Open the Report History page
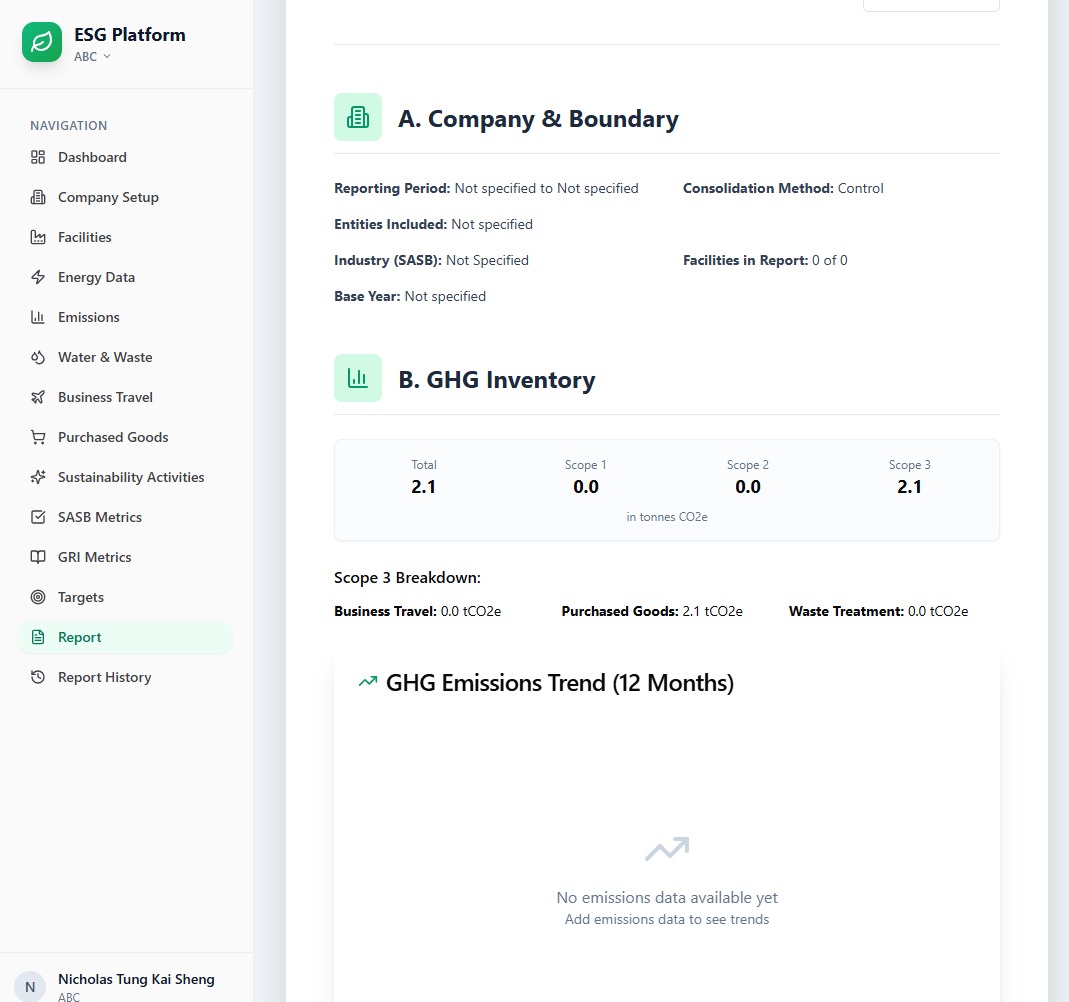 (104, 677)
